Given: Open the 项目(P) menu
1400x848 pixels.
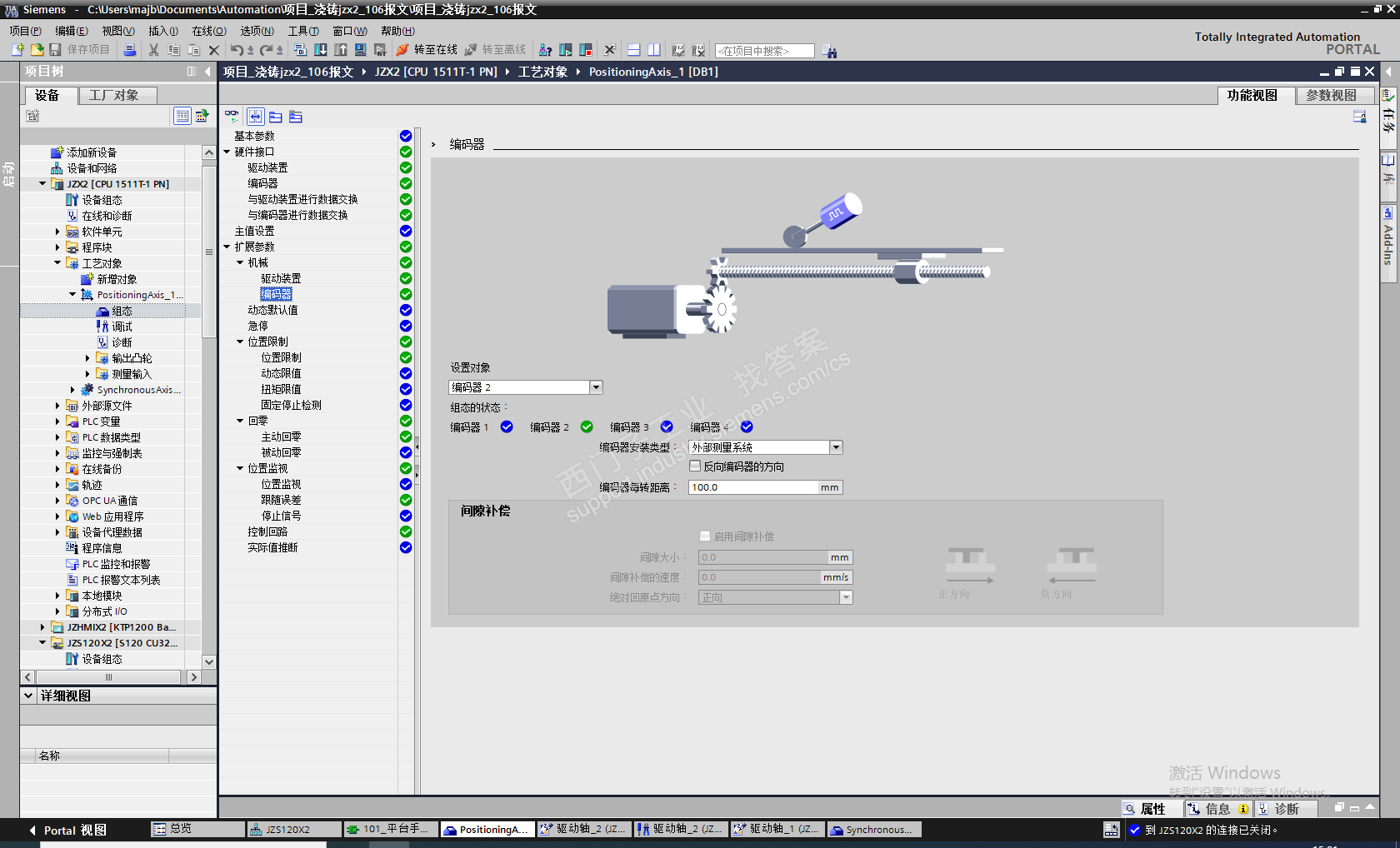Looking at the screenshot, I should (x=25, y=31).
